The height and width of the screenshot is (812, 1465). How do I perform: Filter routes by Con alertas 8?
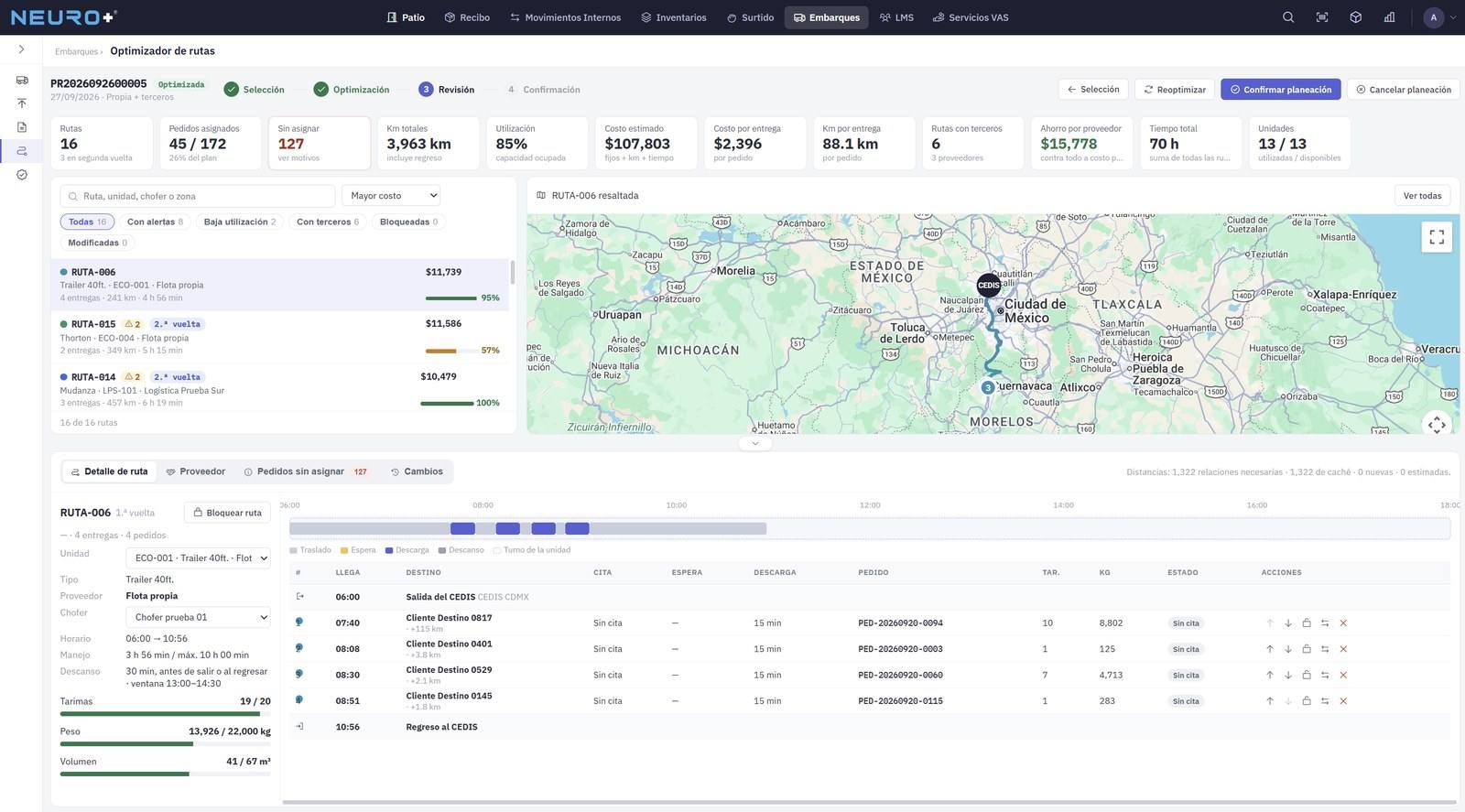tap(155, 222)
